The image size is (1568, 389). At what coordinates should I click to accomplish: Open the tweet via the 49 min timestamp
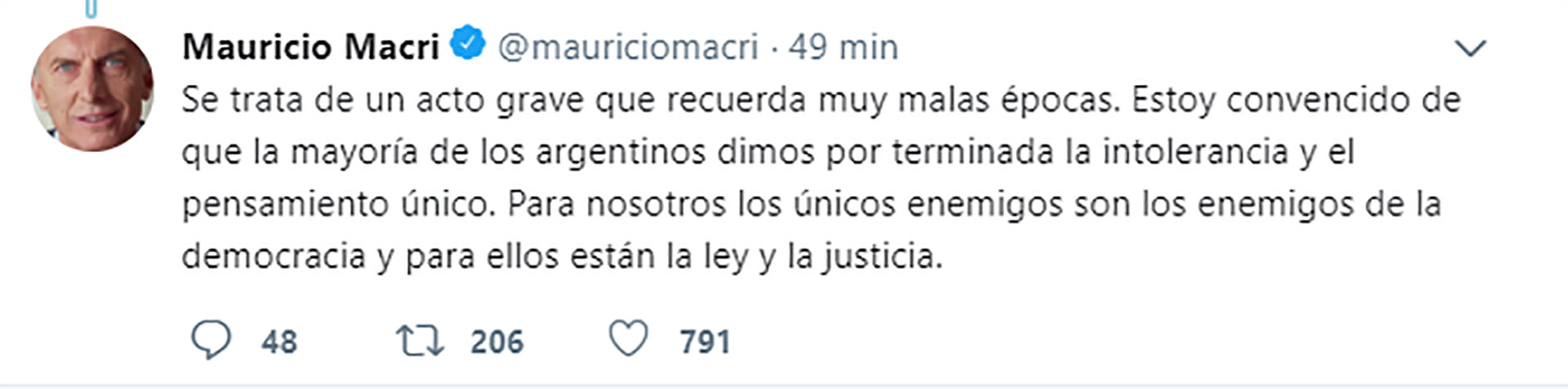point(843,47)
